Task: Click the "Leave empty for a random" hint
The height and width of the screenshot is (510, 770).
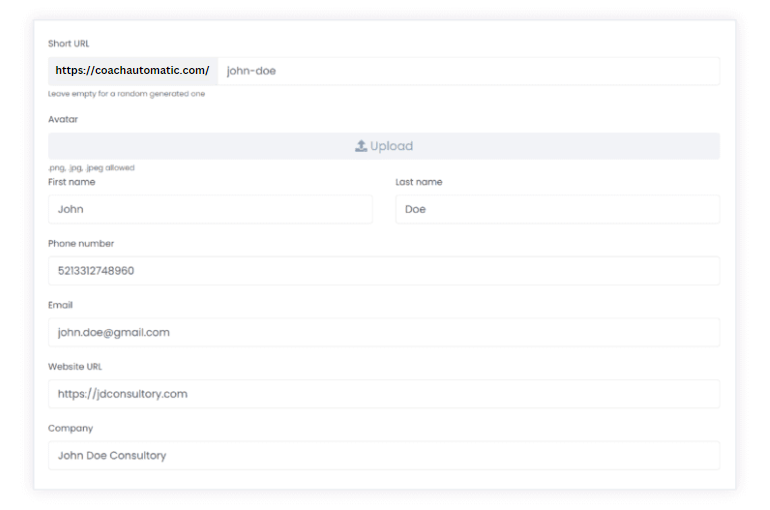Action: pos(126,94)
